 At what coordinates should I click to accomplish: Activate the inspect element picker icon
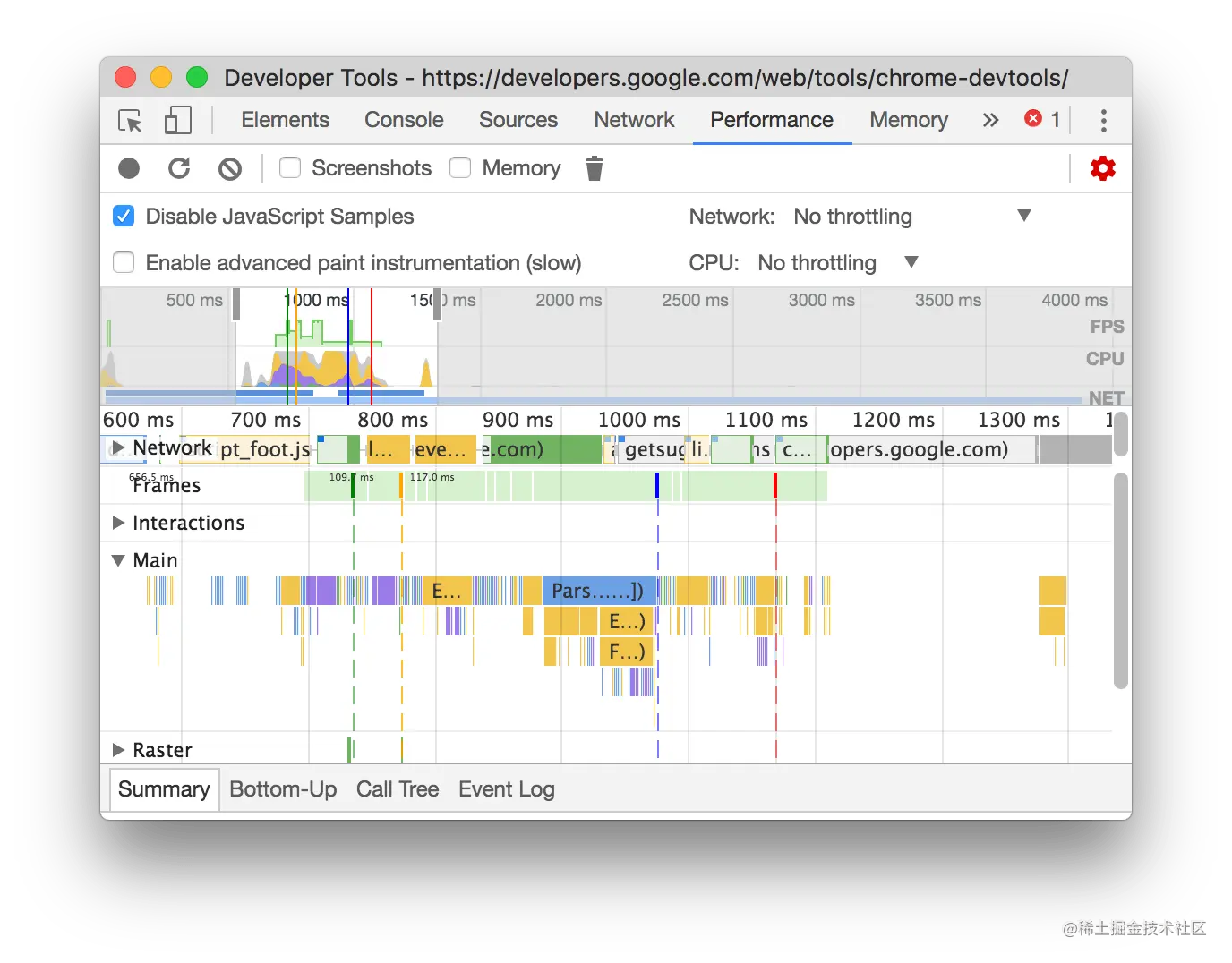click(131, 121)
